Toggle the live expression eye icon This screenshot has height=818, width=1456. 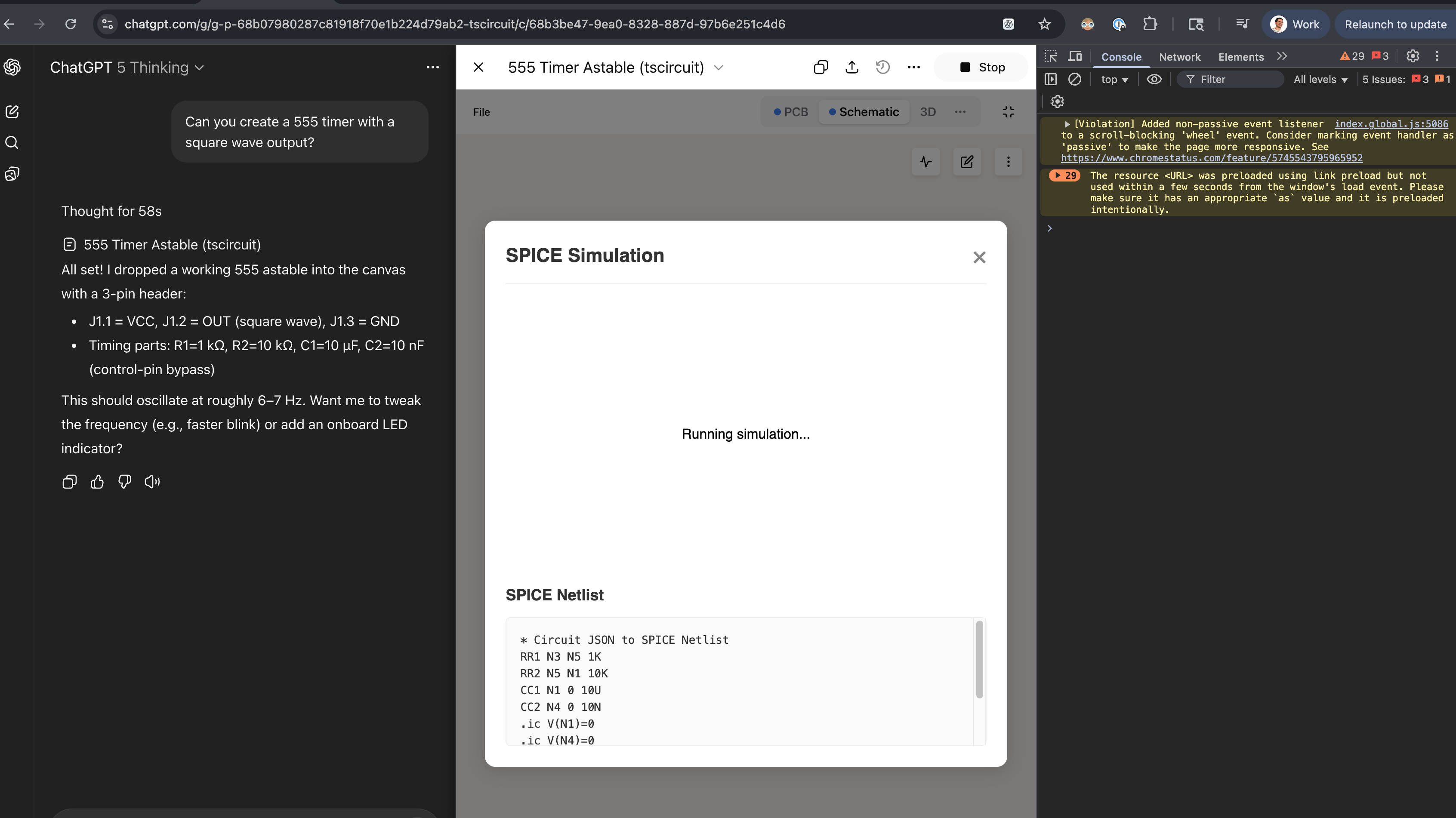click(1154, 80)
